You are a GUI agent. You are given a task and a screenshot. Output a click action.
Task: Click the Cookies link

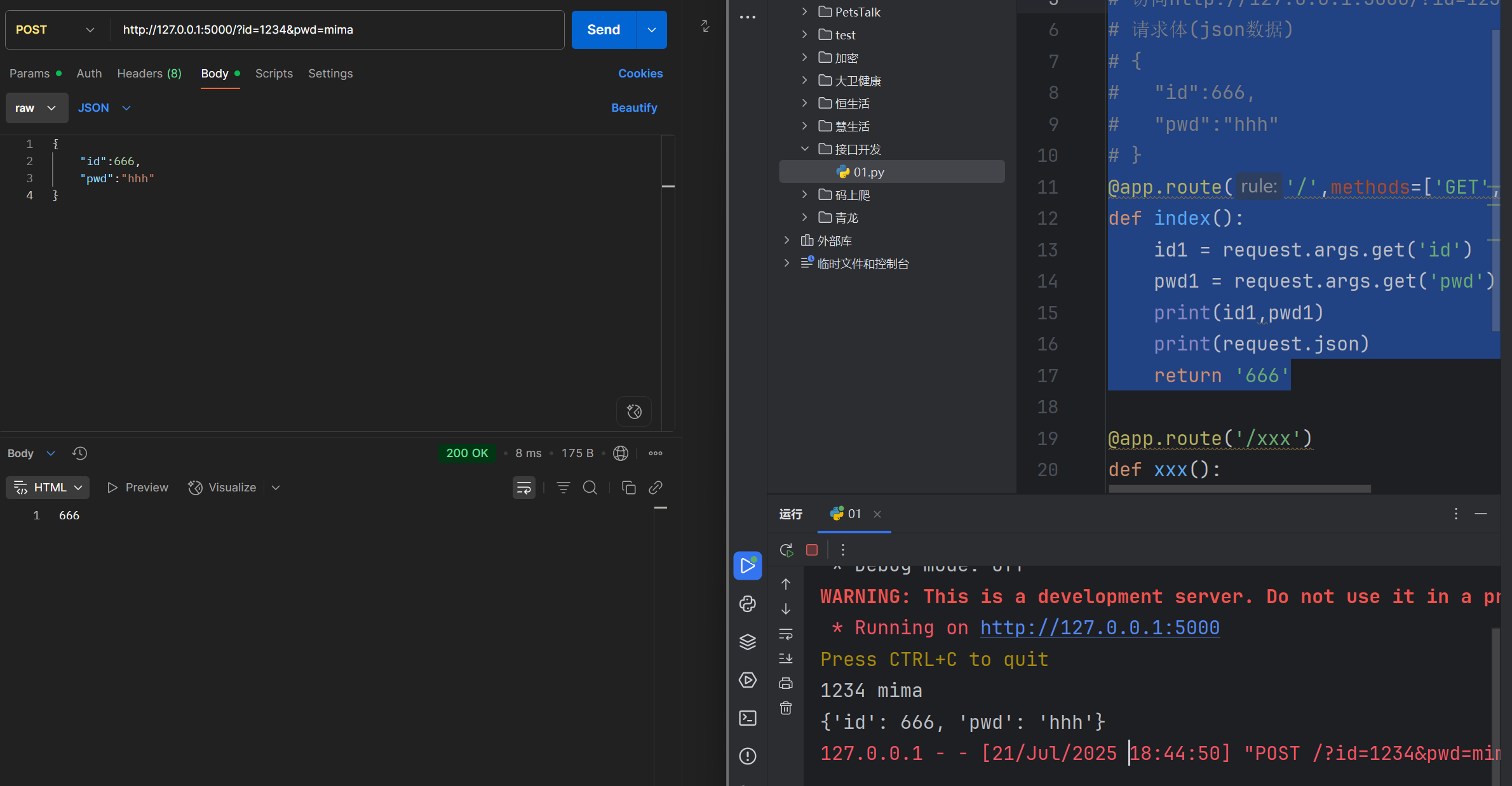click(x=640, y=74)
